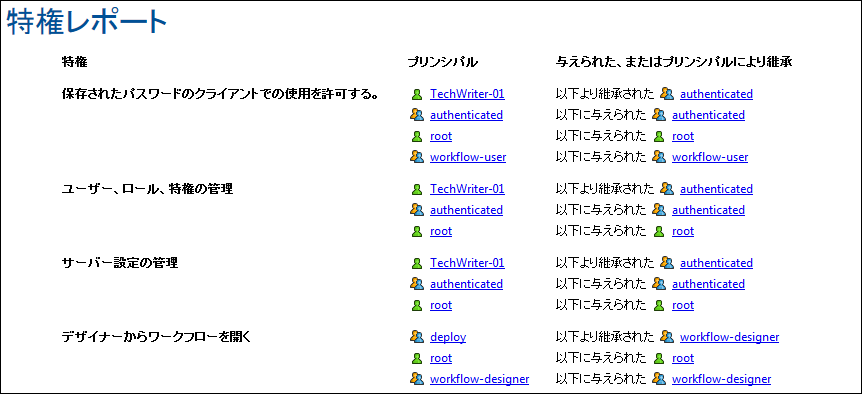Image resolution: width=862 pixels, height=394 pixels.
Task: Open workflow-designer link in プリンシパル column
Action: pos(479,379)
